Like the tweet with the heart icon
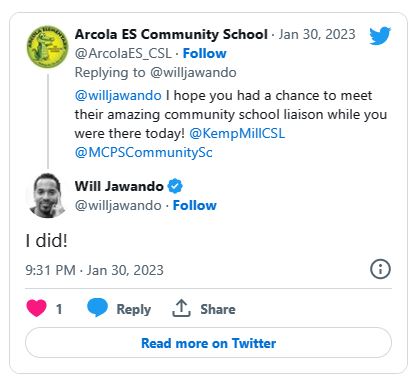The height and width of the screenshot is (386, 416). coord(37,308)
